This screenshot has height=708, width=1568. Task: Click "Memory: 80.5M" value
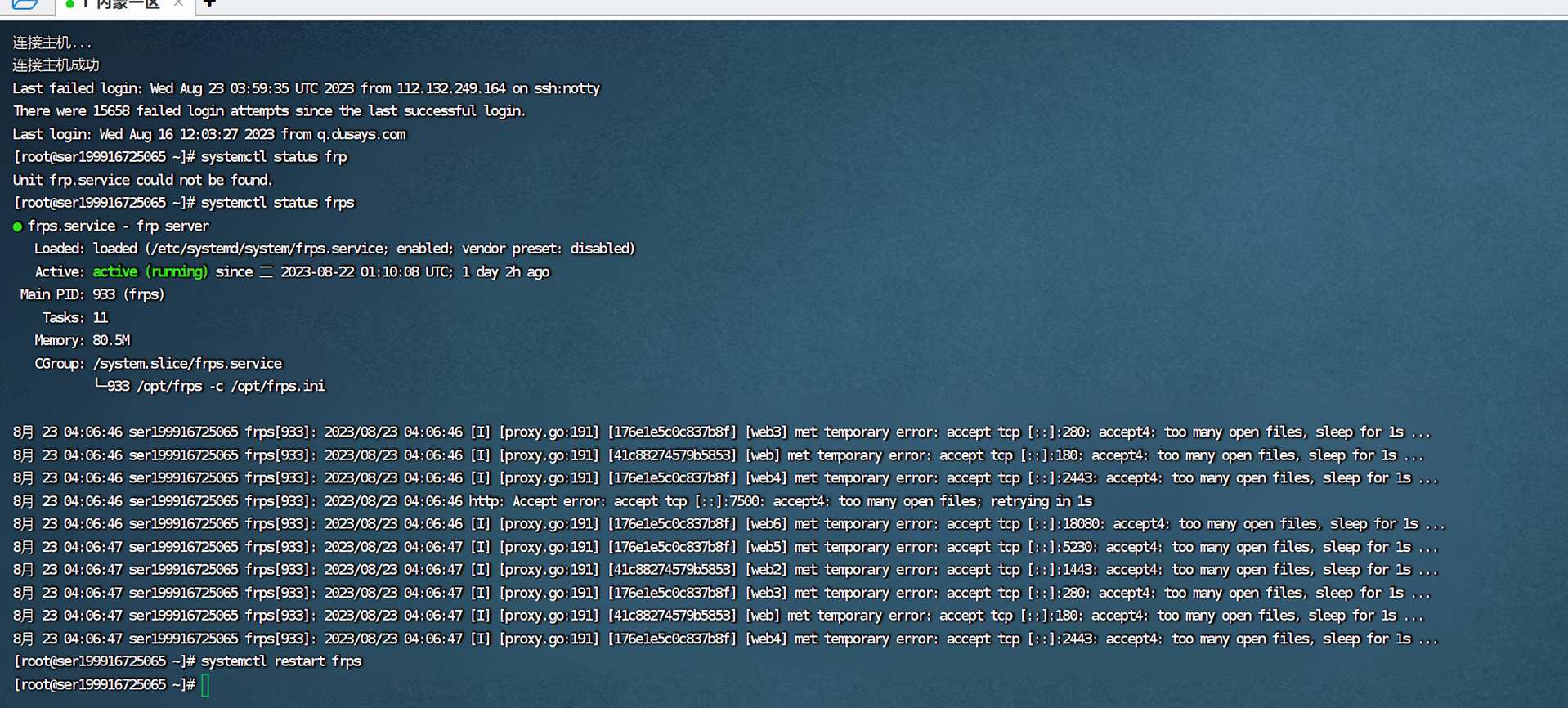[111, 340]
